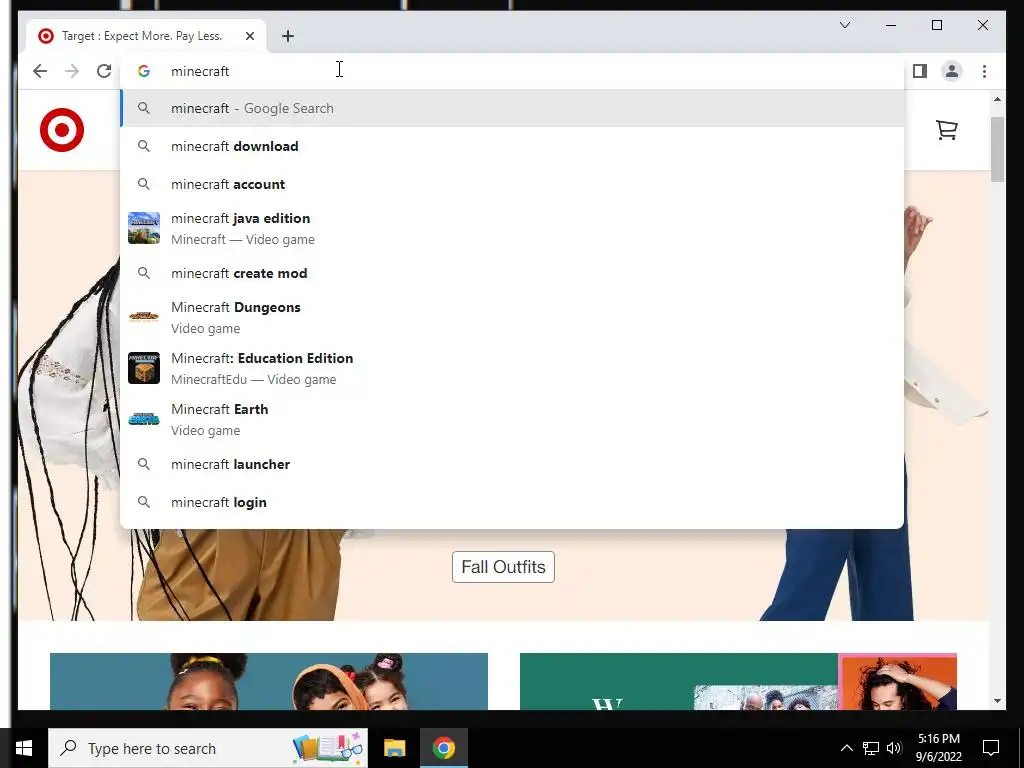Click the vertical scrollbar thumb
Viewport: 1024px width, 768px height.
tap(997, 150)
